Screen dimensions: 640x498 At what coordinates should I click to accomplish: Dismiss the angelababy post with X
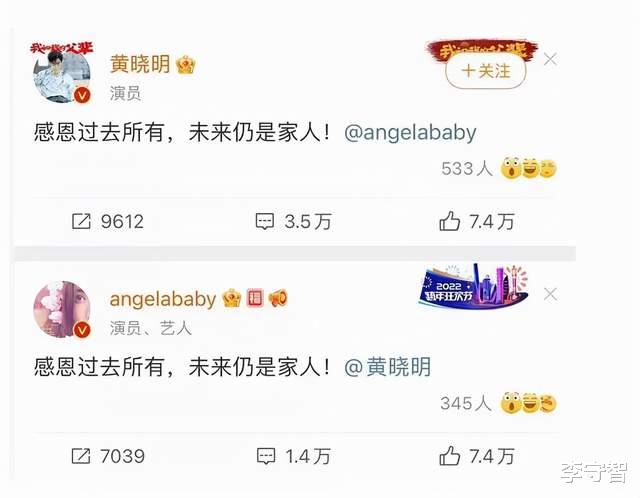pyautogui.click(x=550, y=294)
